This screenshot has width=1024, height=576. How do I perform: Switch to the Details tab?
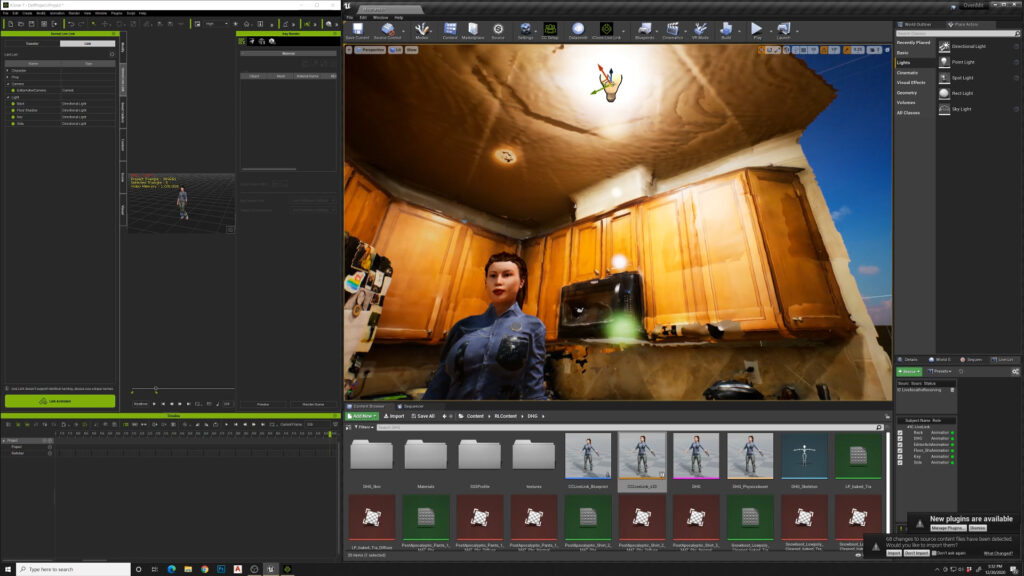(908, 359)
